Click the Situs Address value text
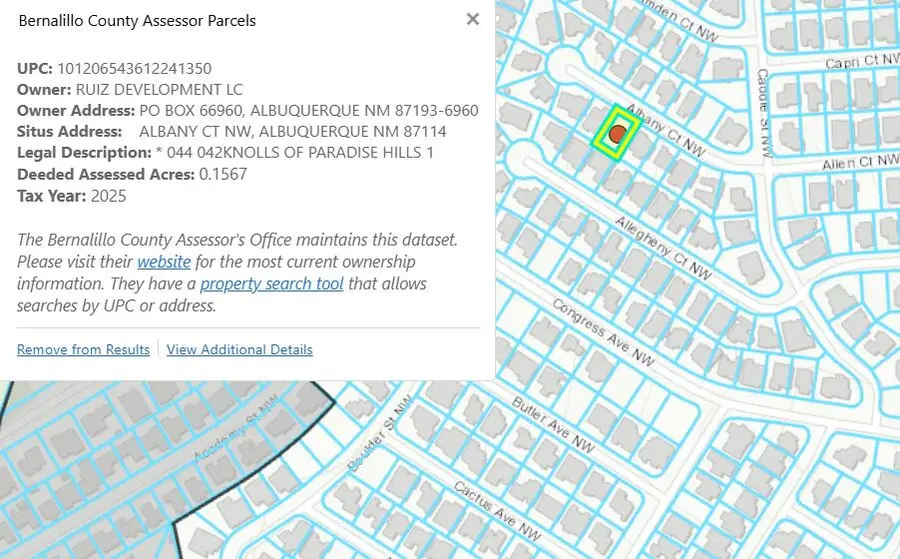The image size is (900, 559). (x=292, y=132)
